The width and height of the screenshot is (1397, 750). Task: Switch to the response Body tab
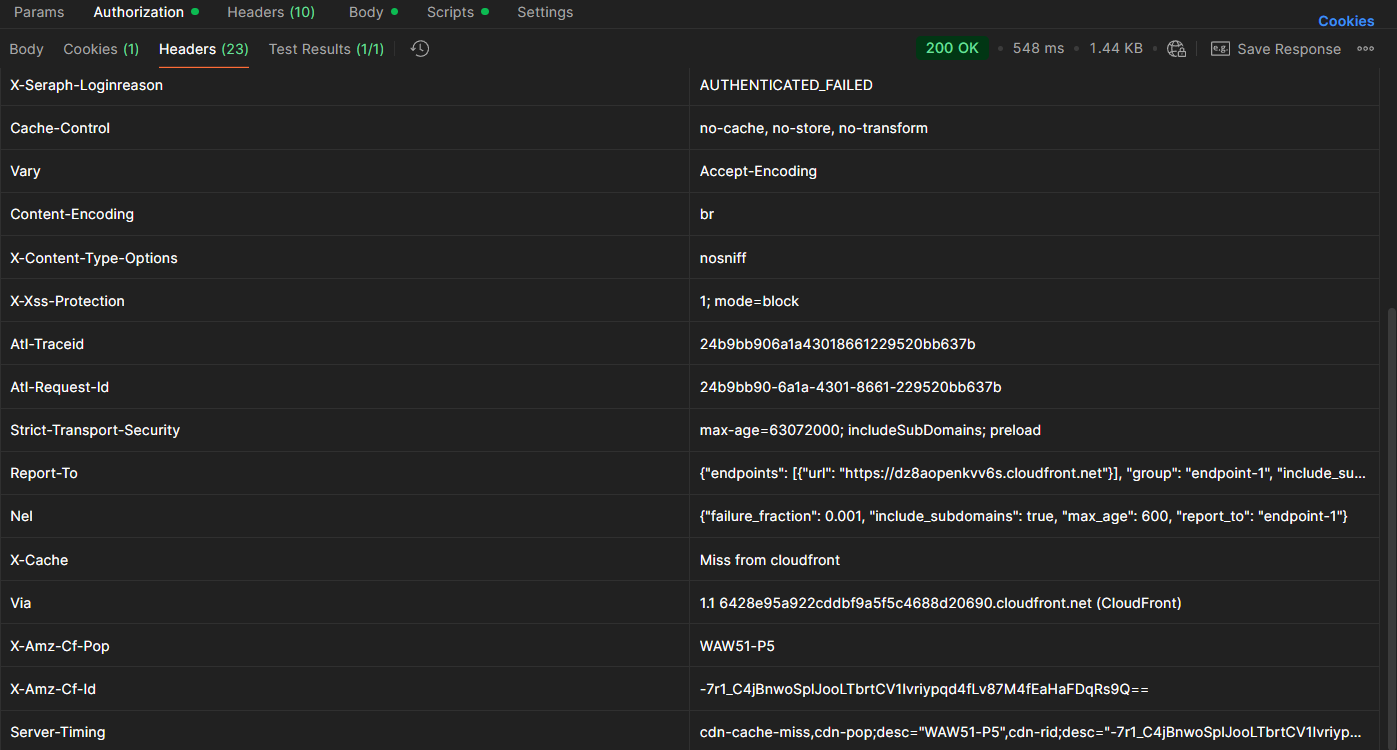pos(26,49)
